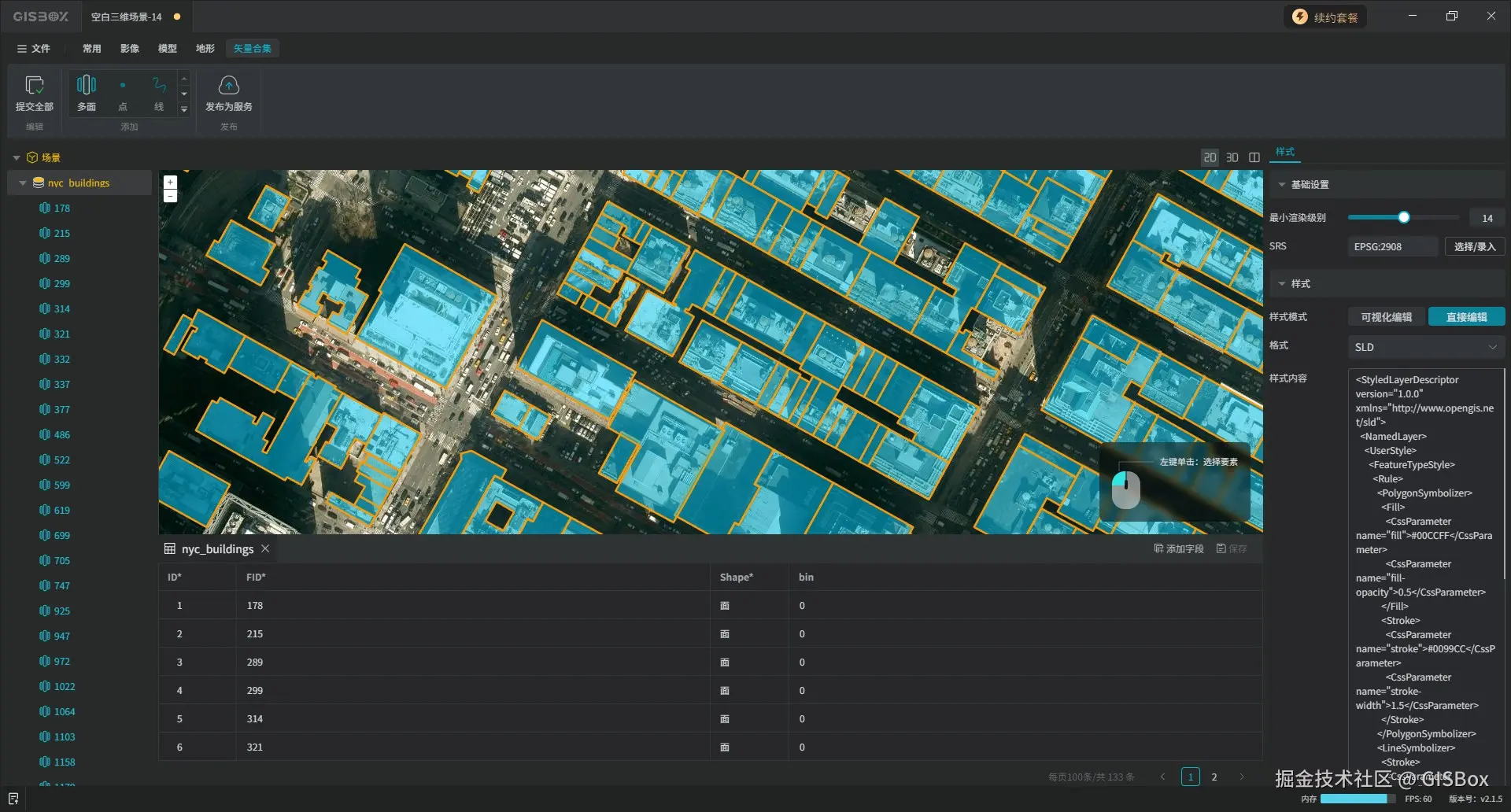The height and width of the screenshot is (812, 1511).
Task: Click the polygon icon of feature 178
Action: [45, 208]
